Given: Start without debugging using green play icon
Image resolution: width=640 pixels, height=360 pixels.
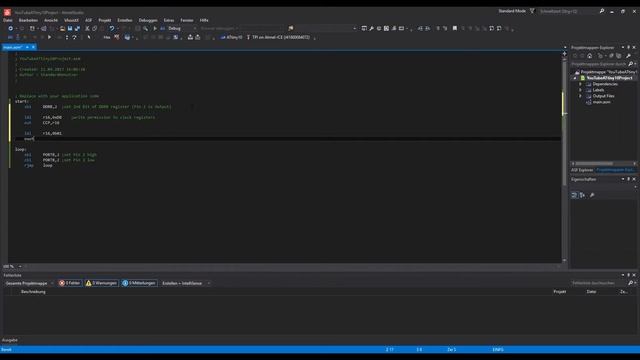Looking at the screenshot, I should click(155, 29).
